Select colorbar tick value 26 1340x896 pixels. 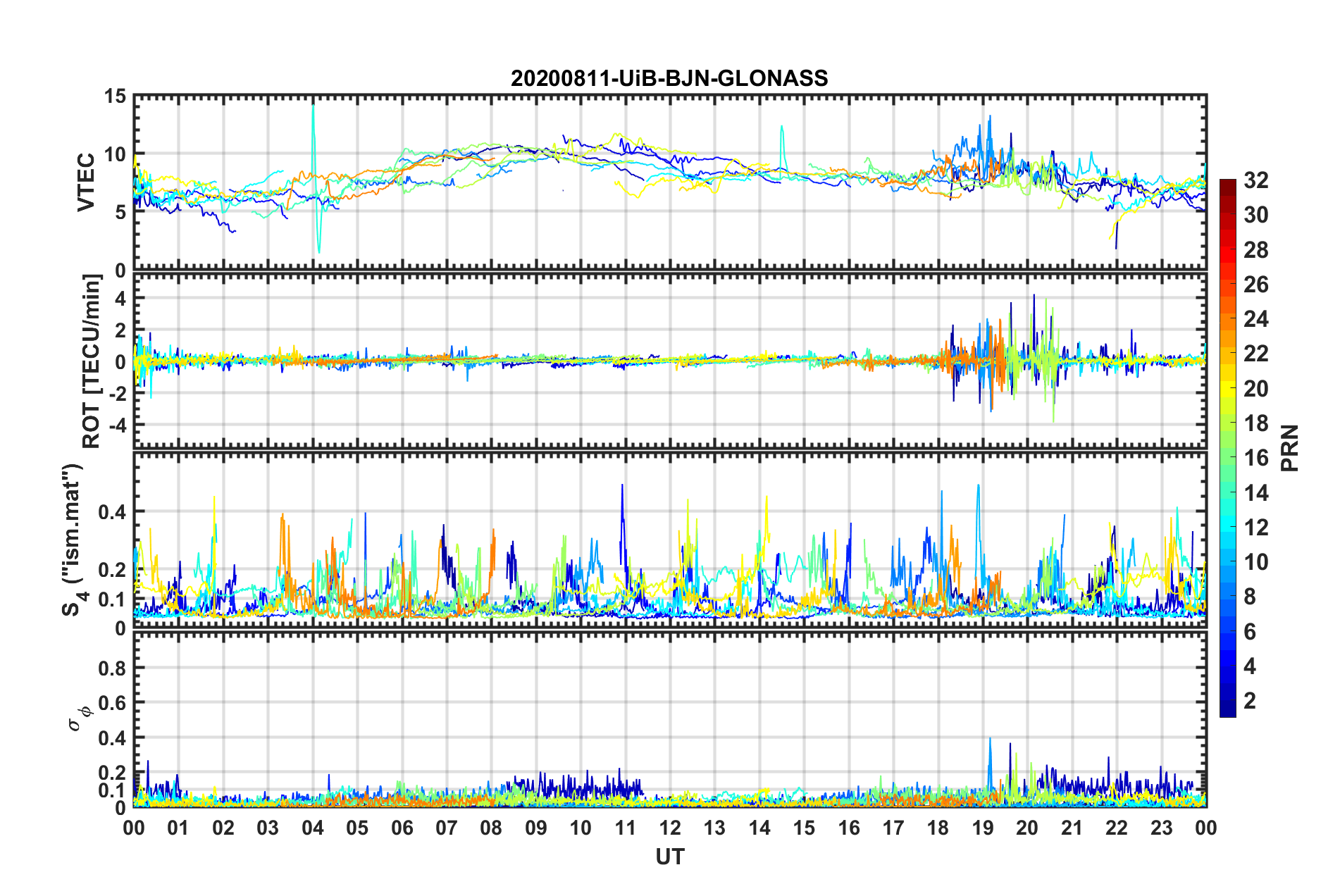tap(1255, 285)
